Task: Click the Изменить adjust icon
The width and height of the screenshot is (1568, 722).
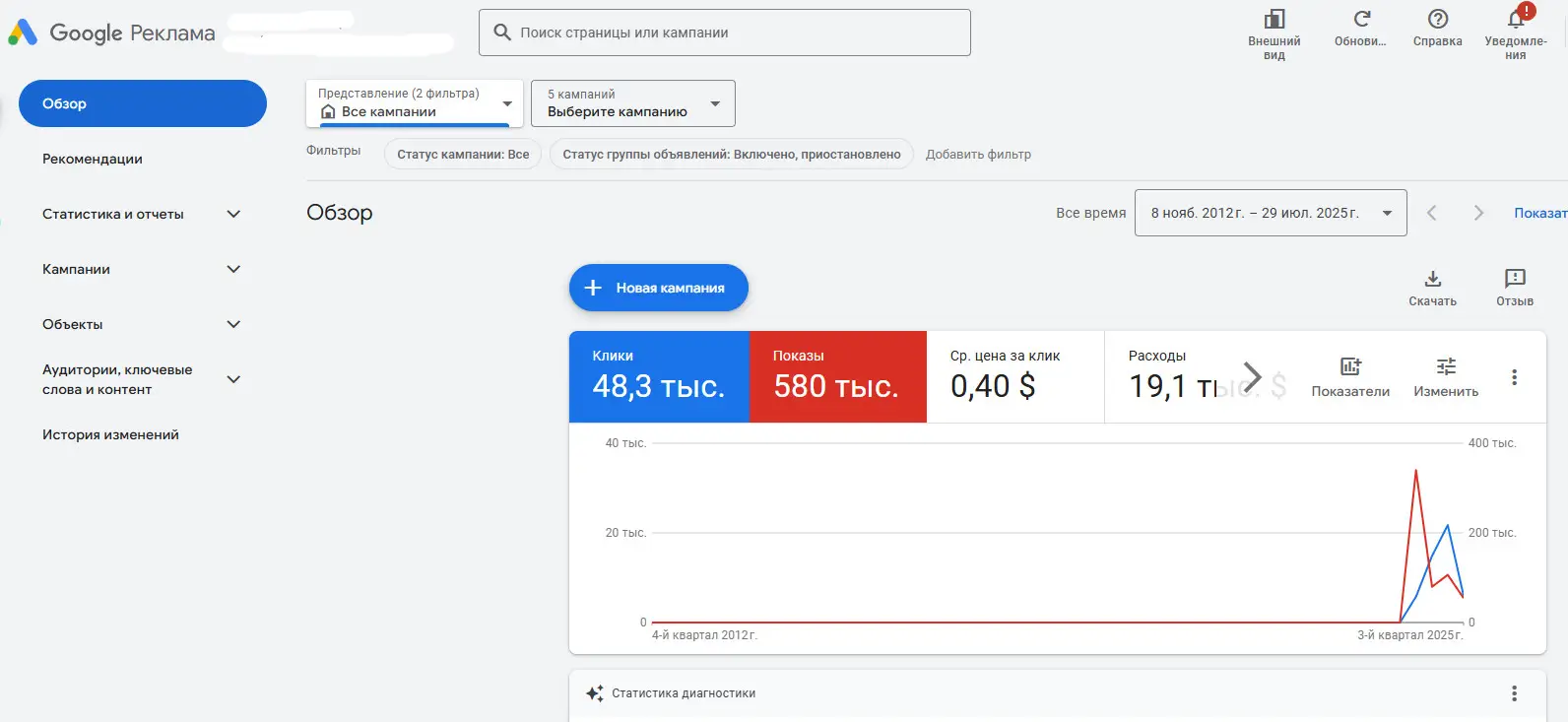Action: [1445, 367]
